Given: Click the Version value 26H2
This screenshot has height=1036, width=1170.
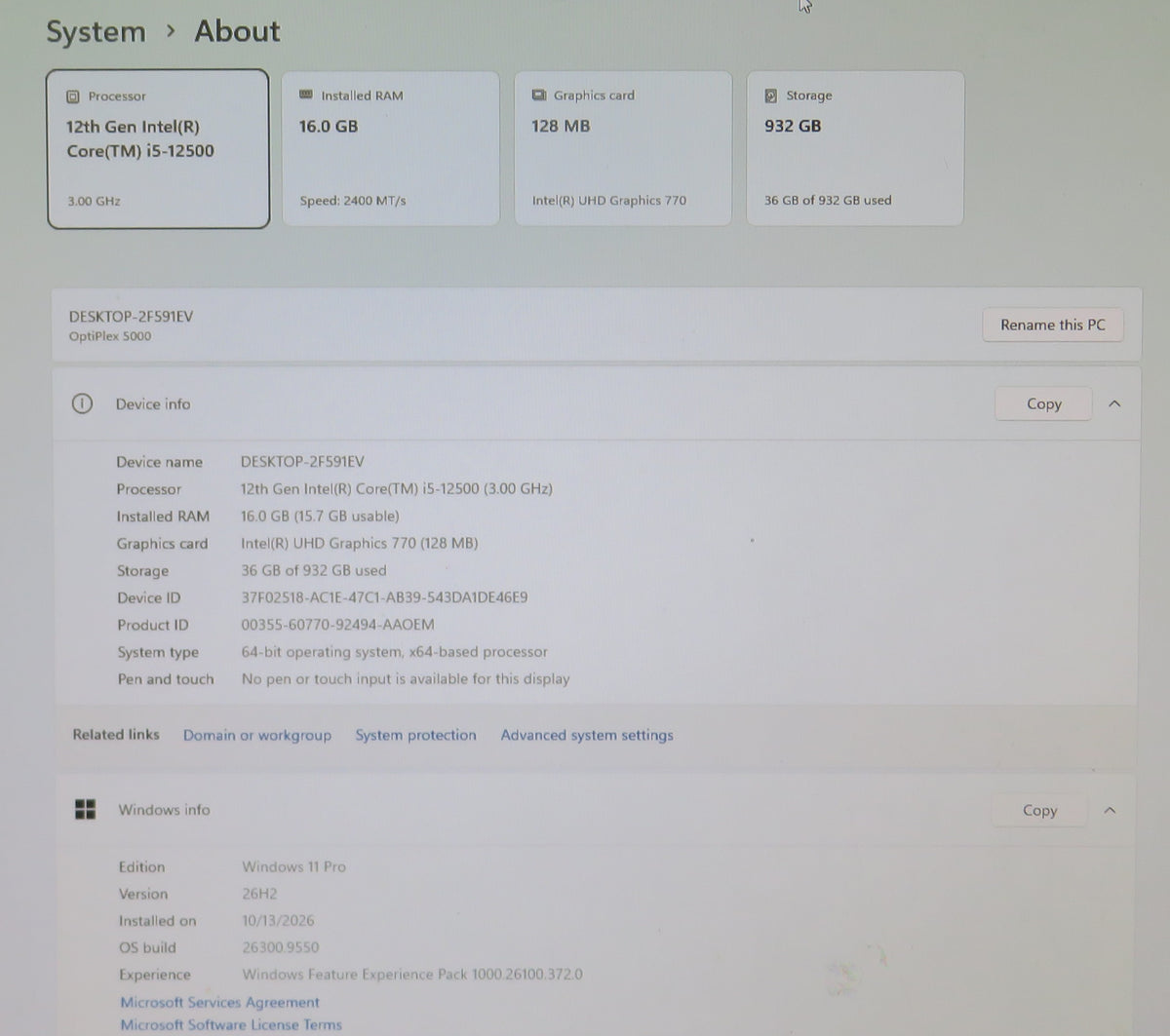Looking at the screenshot, I should click(x=259, y=894).
